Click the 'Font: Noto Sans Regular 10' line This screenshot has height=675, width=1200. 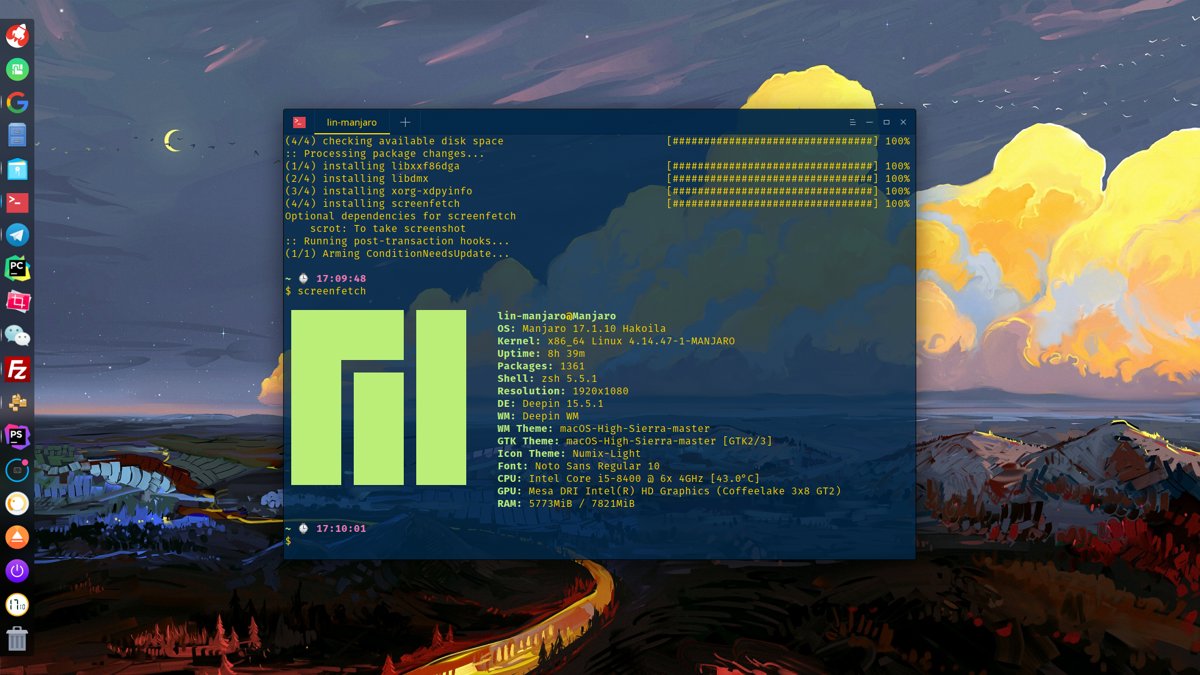[578, 466]
